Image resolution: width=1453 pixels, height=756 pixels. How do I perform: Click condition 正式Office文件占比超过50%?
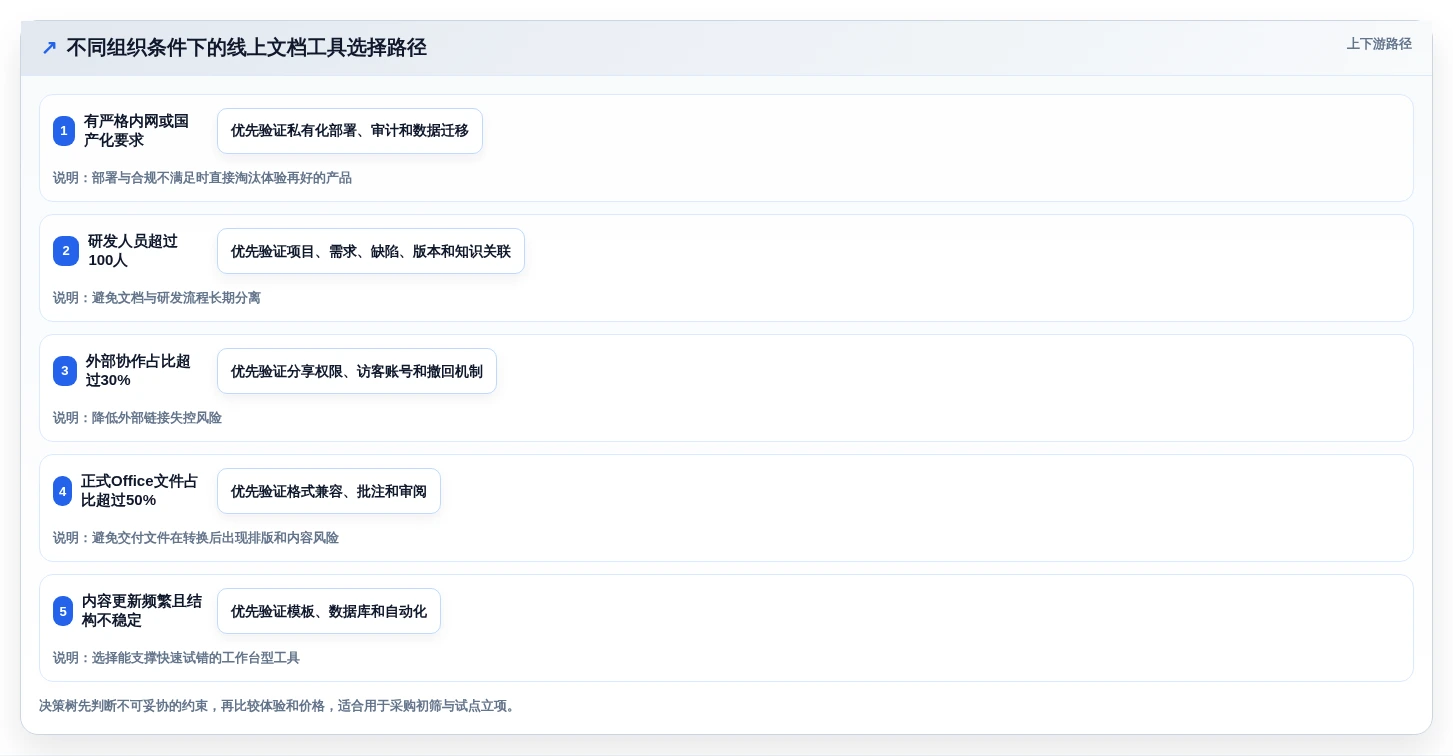click(140, 491)
